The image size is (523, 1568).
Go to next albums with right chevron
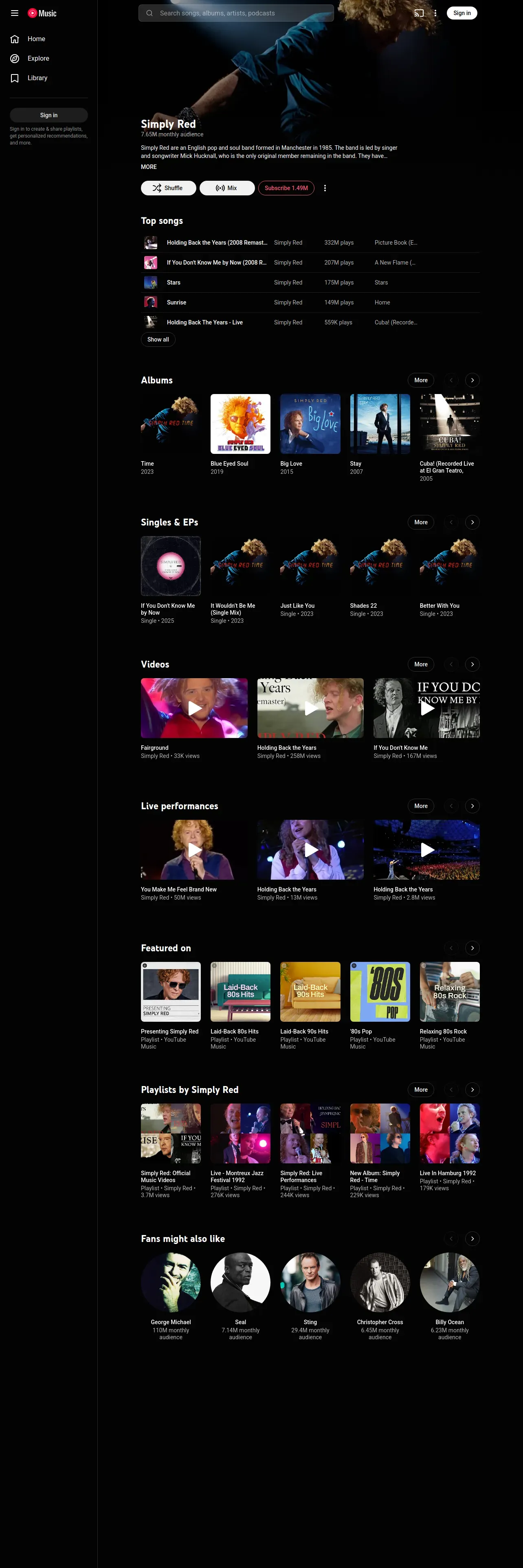(x=472, y=380)
